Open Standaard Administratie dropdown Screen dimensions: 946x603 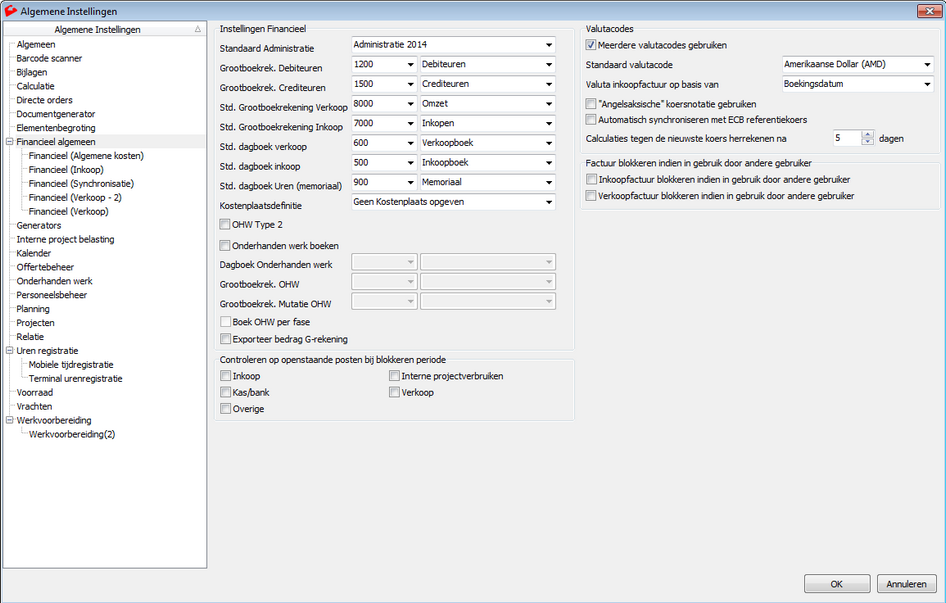pyautogui.click(x=549, y=45)
